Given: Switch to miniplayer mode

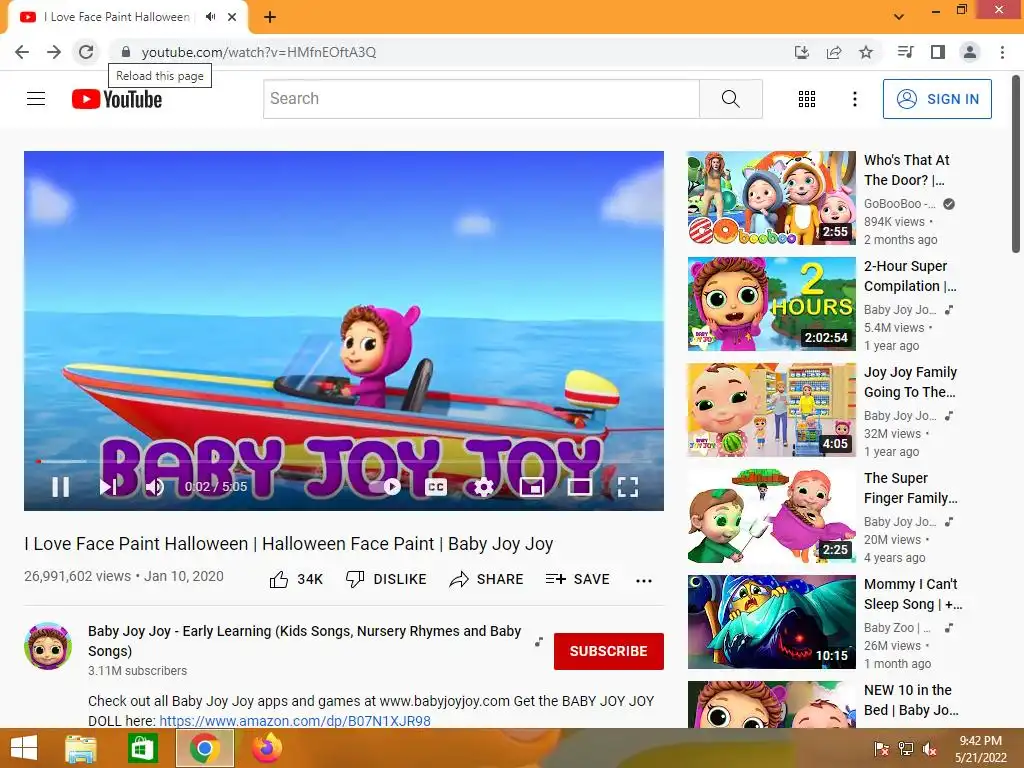Looking at the screenshot, I should 532,487.
